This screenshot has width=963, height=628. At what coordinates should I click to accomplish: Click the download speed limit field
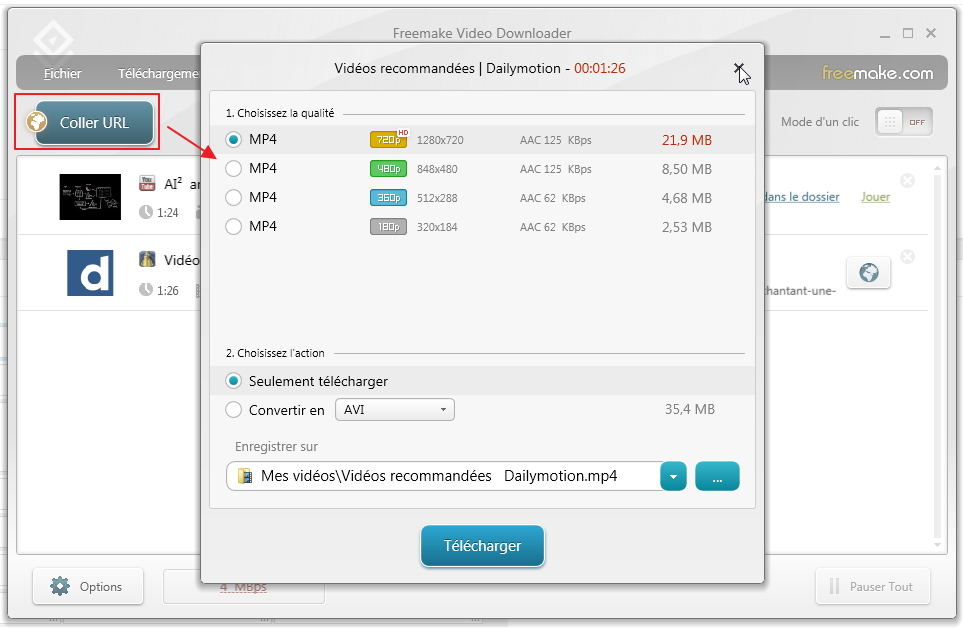click(243, 587)
